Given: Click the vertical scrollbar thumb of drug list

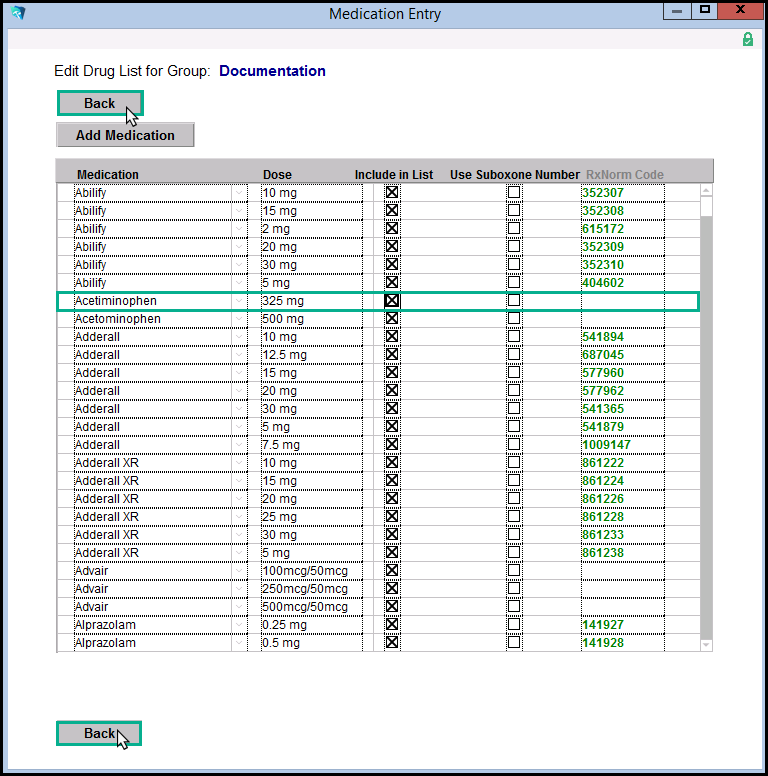Looking at the screenshot, I should coord(706,206).
